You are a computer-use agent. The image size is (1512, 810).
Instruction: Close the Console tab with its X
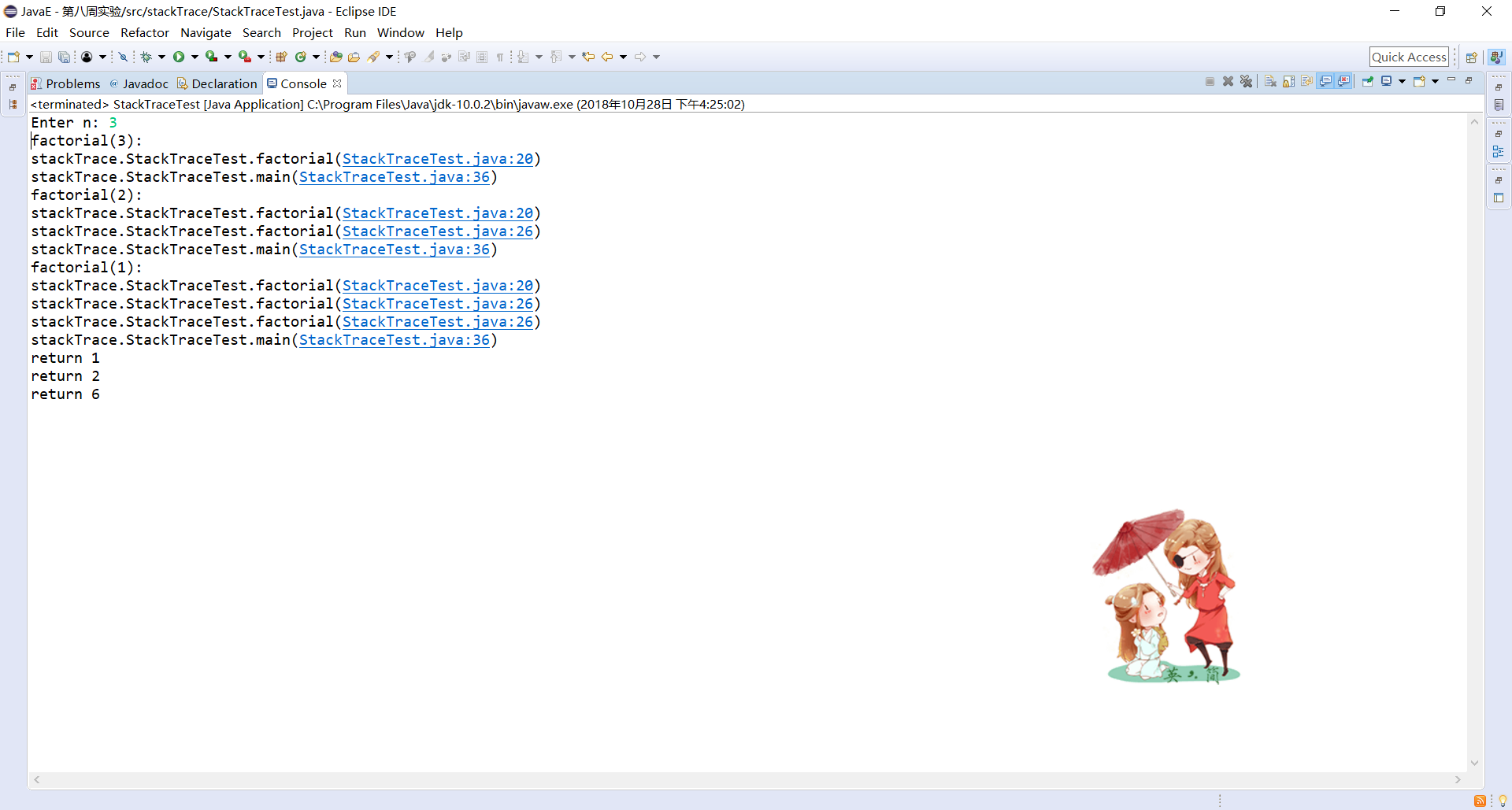coord(337,83)
